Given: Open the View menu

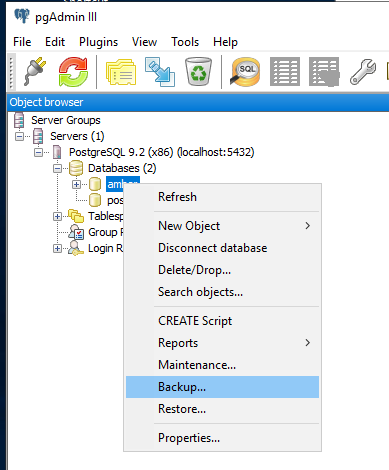Looking at the screenshot, I should pos(144,42).
